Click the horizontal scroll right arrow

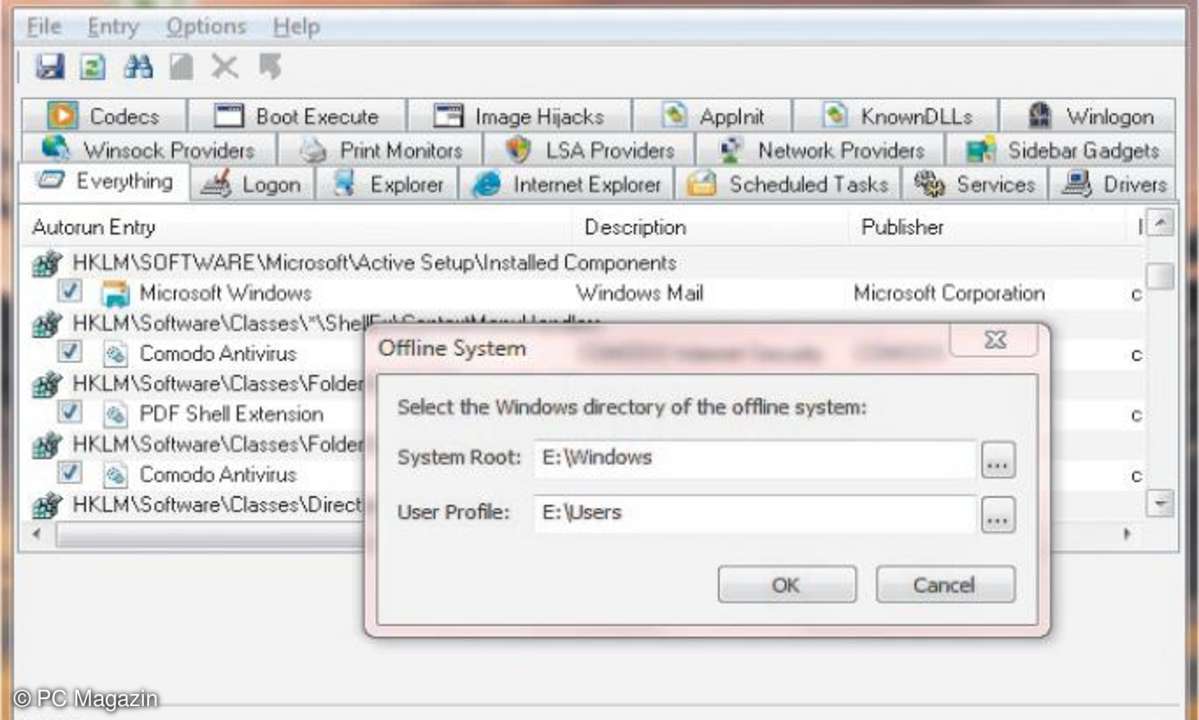coord(1127,534)
